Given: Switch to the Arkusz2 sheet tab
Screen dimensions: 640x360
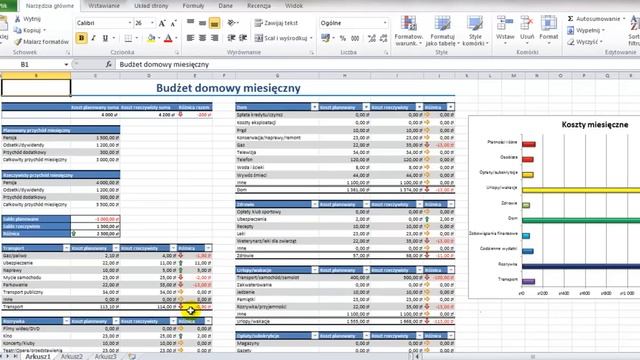Looking at the screenshot, I should (72, 356).
